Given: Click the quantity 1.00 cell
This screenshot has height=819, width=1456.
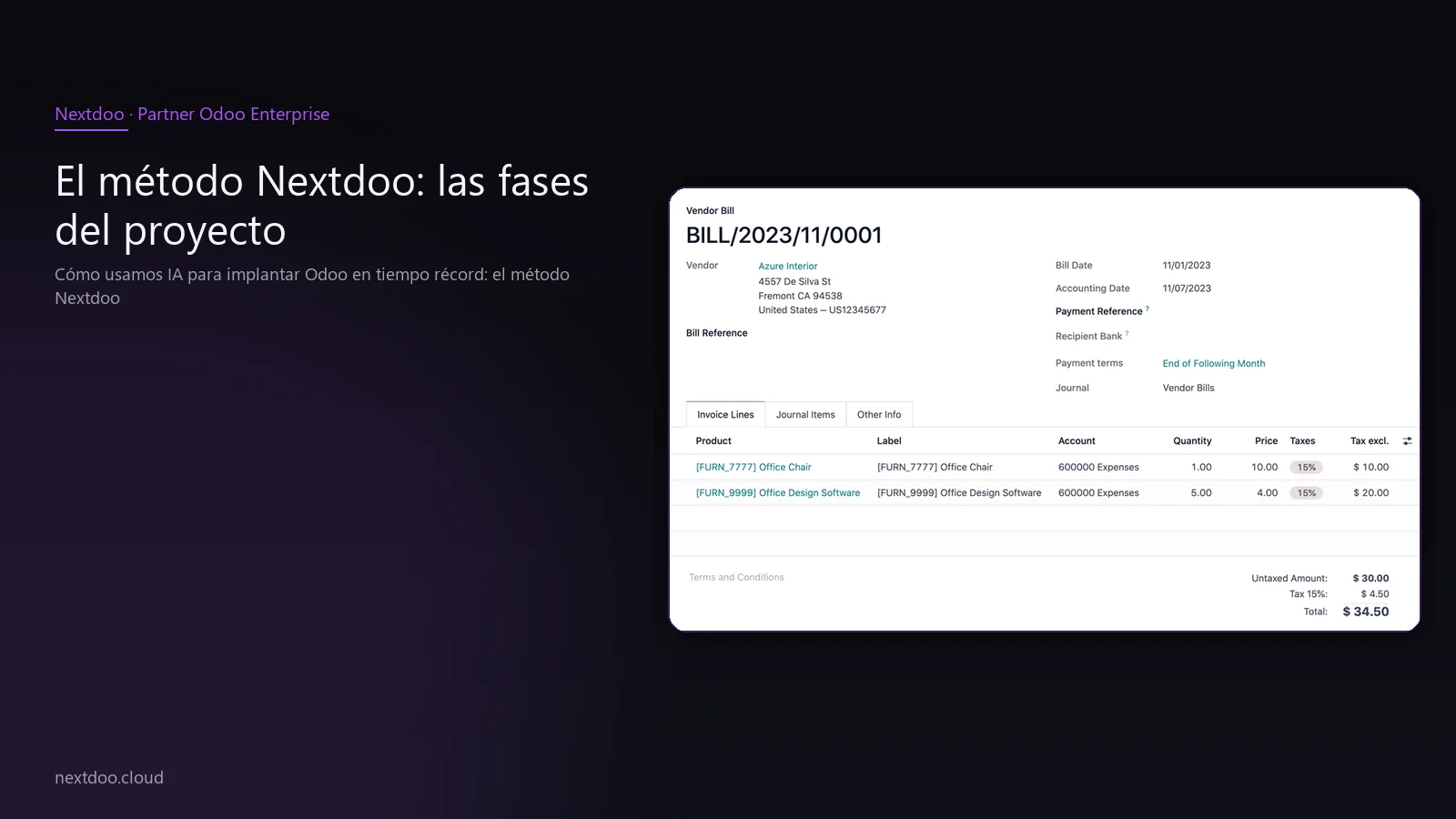Looking at the screenshot, I should coord(1201,468).
